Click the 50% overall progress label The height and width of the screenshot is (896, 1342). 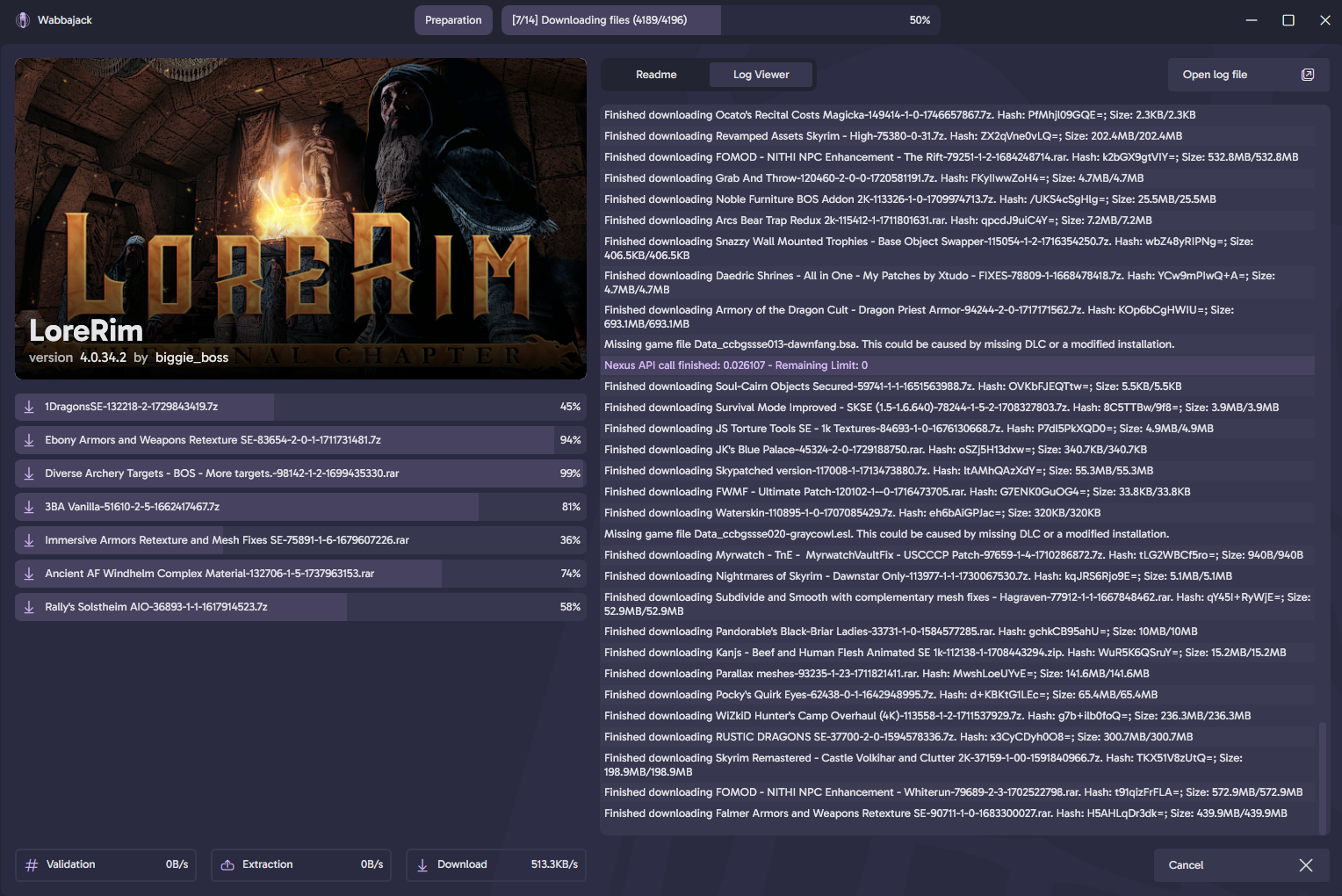coord(920,20)
